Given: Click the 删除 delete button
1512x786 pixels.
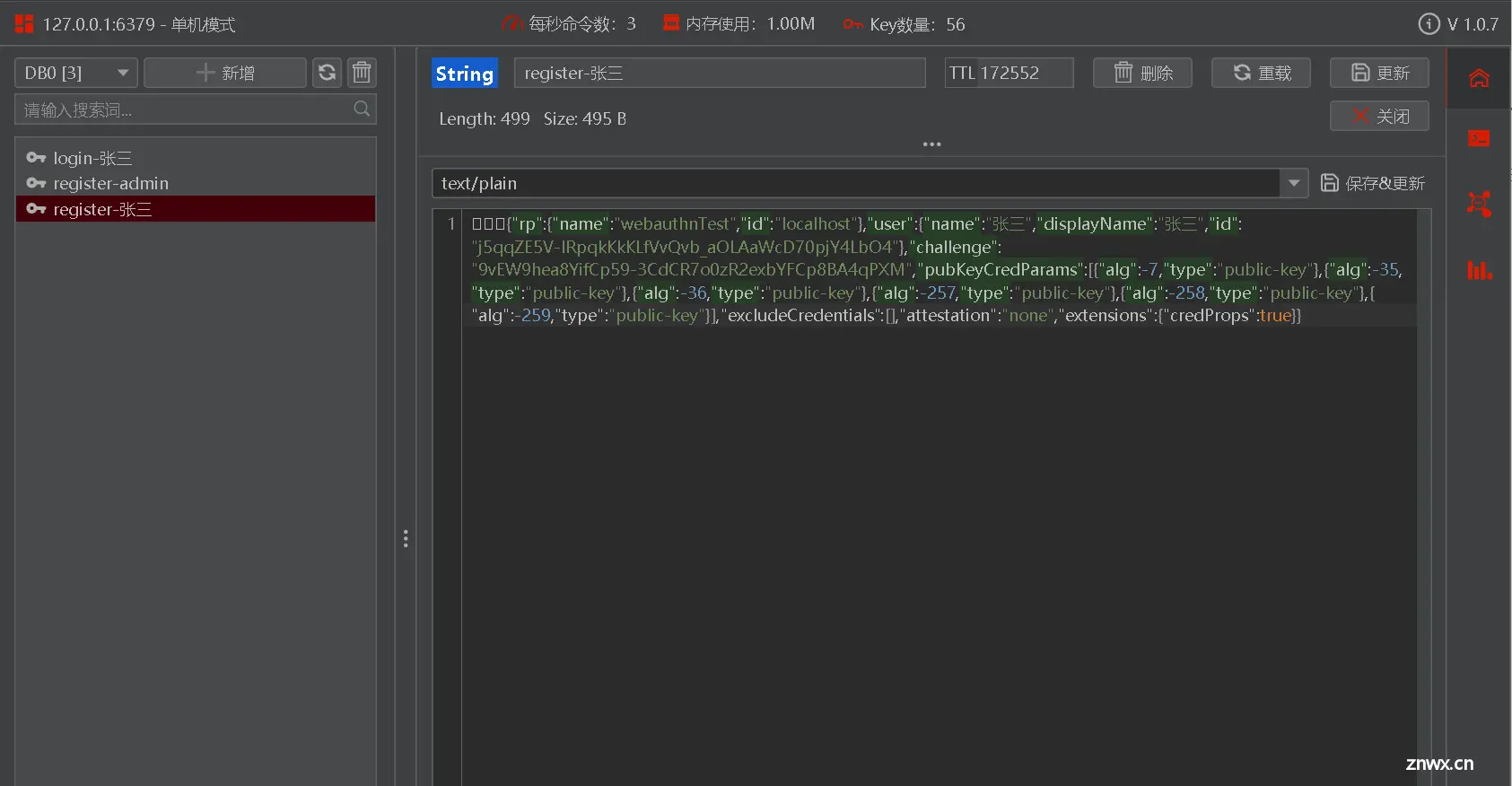Looking at the screenshot, I should click(x=1142, y=73).
